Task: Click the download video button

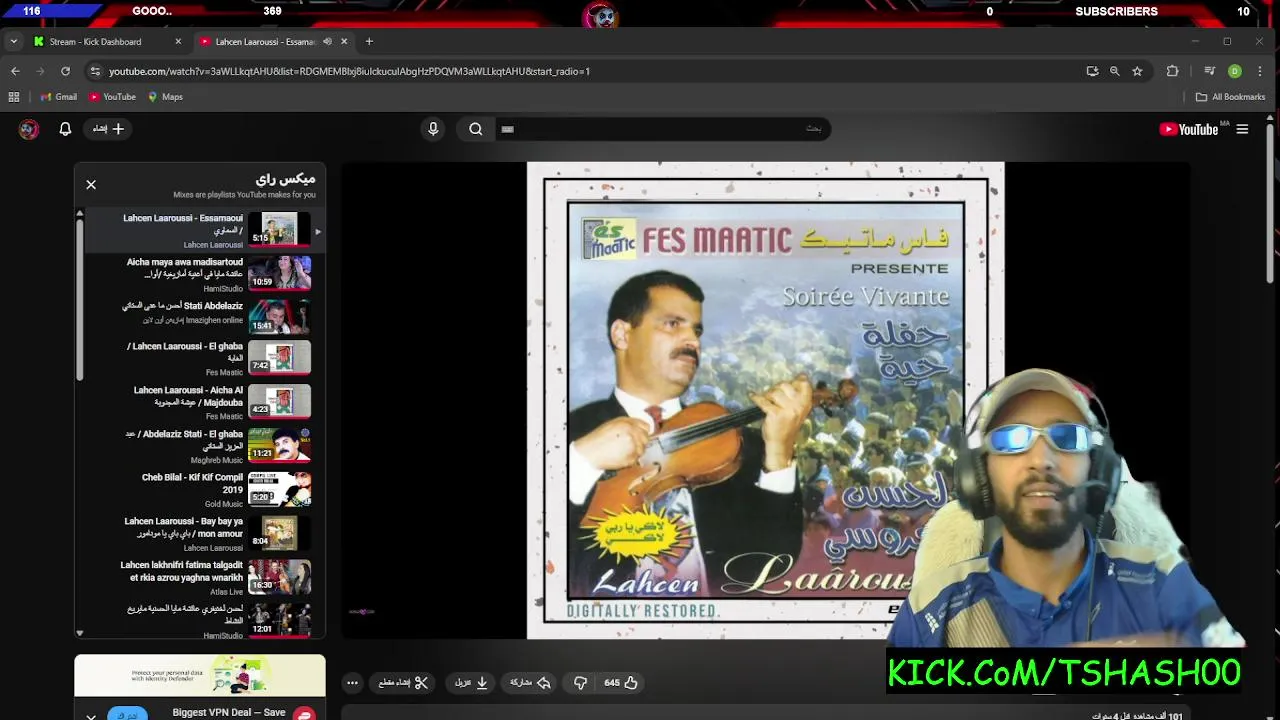Action: pos(471,683)
